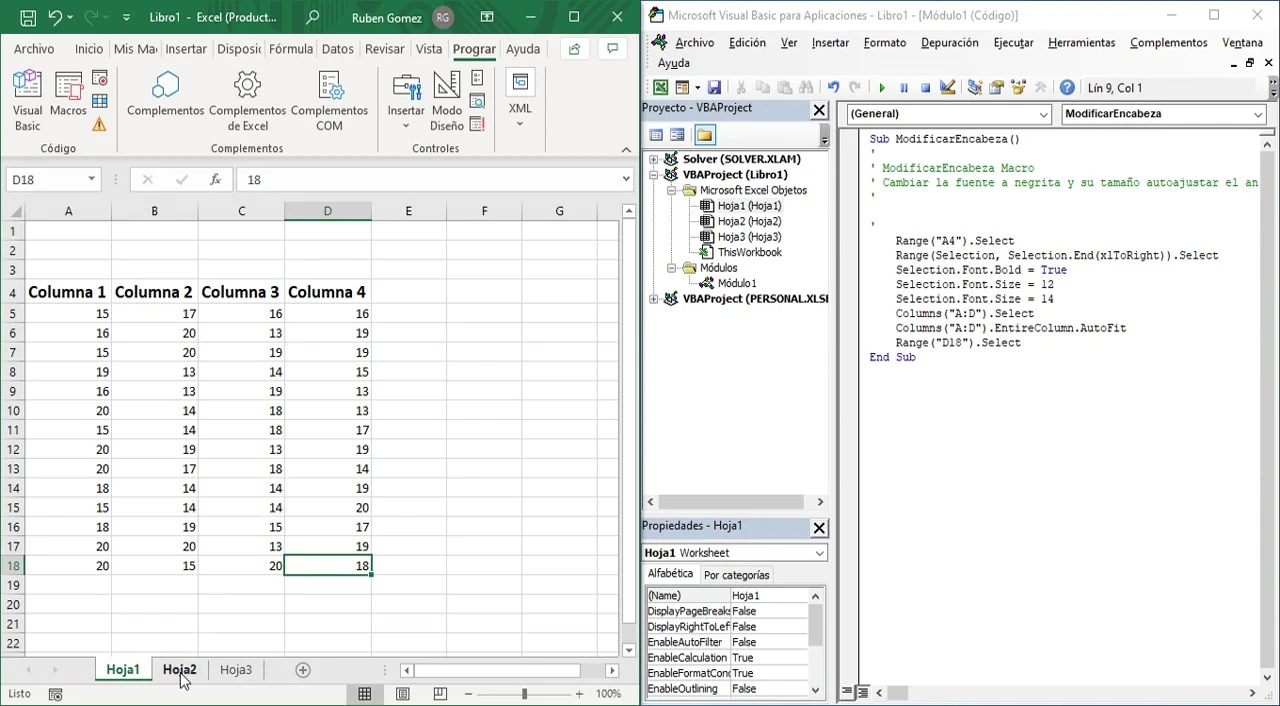Save the project in VBA toolbar

714,88
